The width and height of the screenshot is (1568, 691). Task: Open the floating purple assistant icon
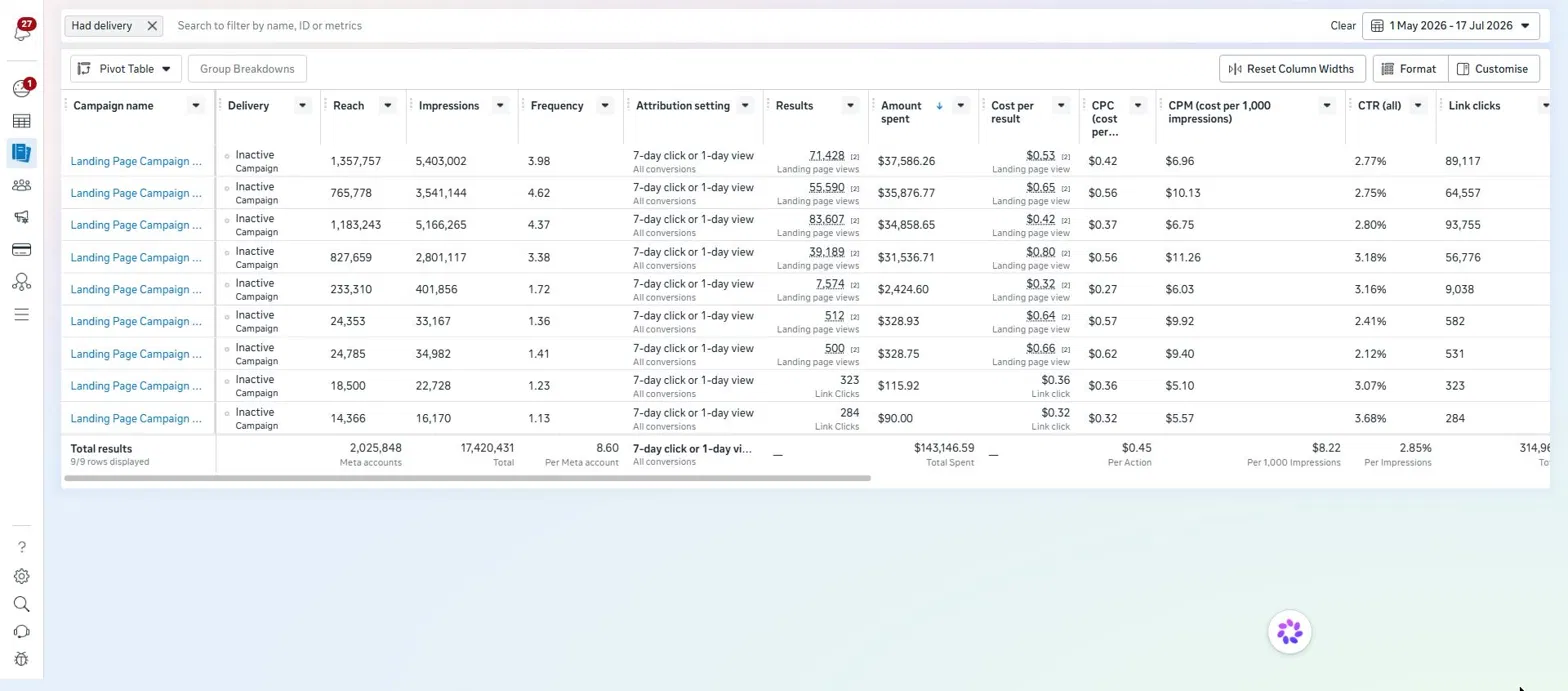pyautogui.click(x=1290, y=632)
